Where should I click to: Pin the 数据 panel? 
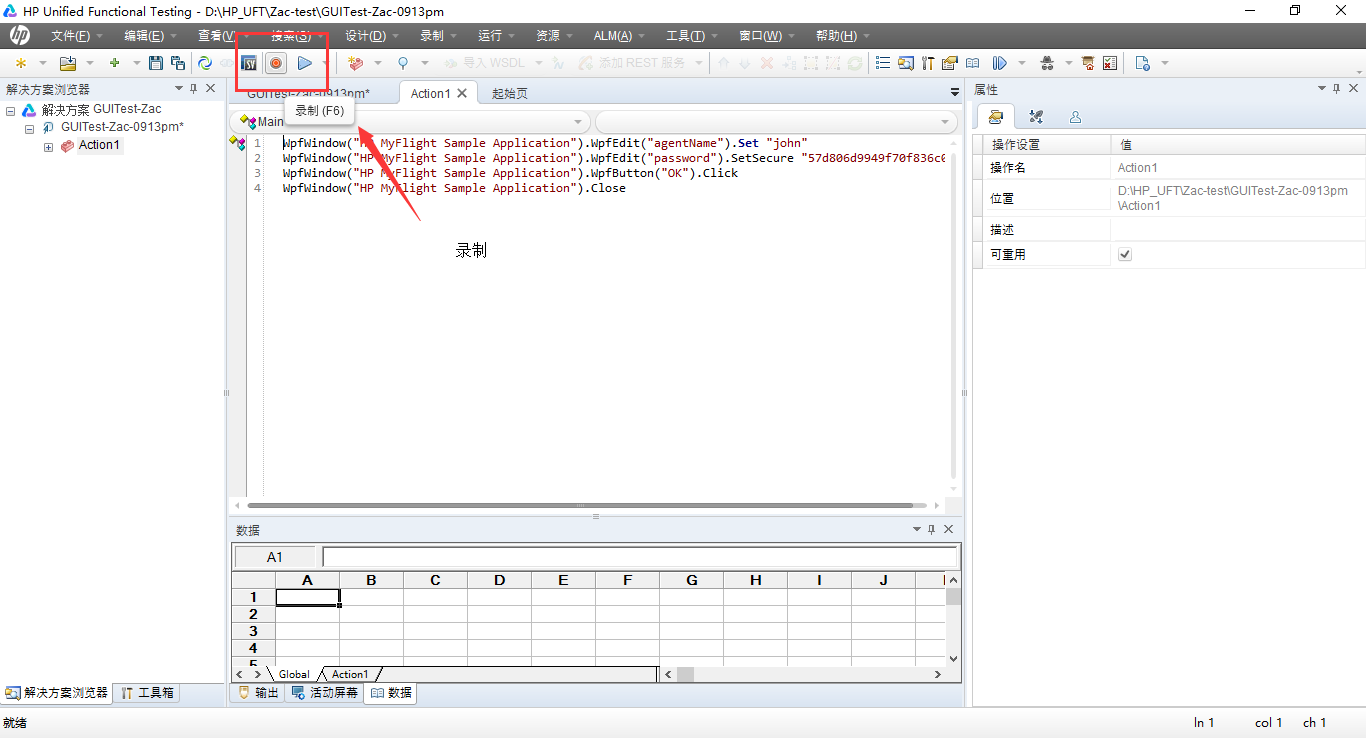(932, 529)
